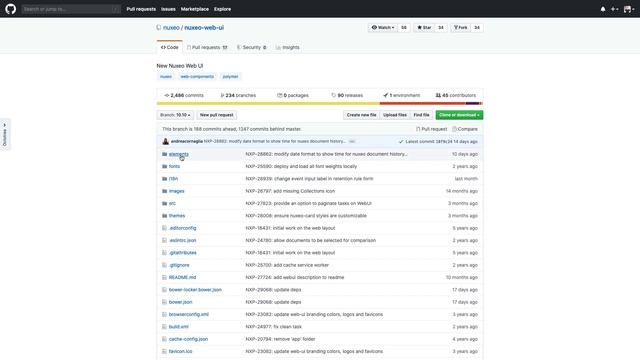
Task: Open the nuxeo owner link
Action: click(x=171, y=28)
